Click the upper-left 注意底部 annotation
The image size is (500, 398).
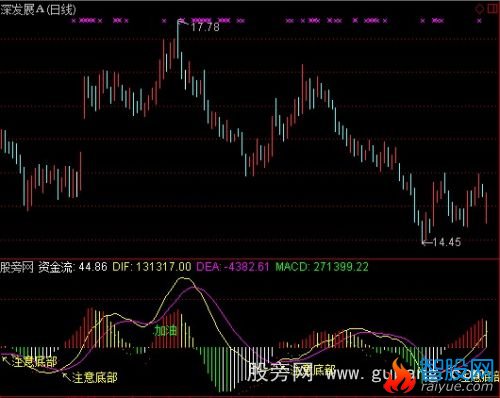pos(35,362)
